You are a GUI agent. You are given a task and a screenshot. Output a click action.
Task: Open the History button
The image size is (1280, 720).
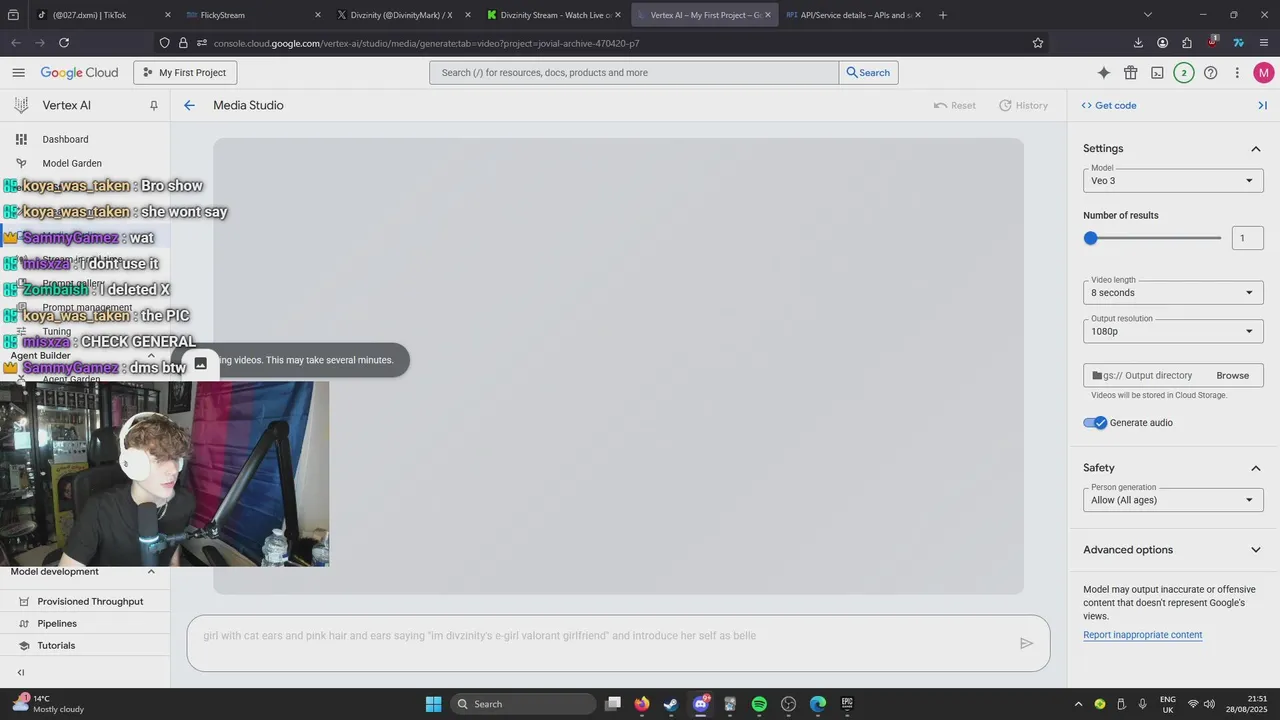pos(1024,105)
